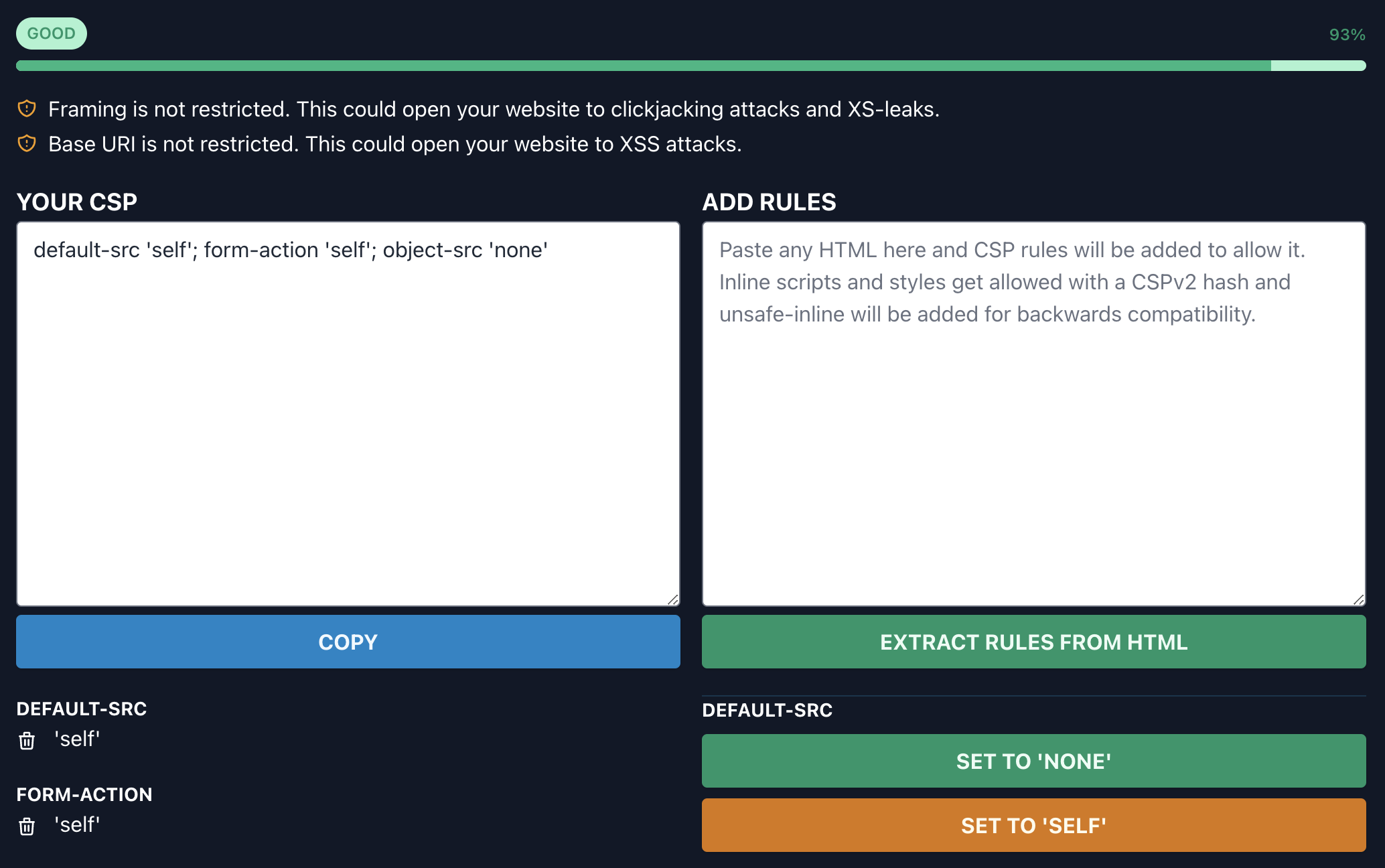Click the warning shield beside the Base URI message
Image resolution: width=1385 pixels, height=868 pixels.
[x=26, y=143]
